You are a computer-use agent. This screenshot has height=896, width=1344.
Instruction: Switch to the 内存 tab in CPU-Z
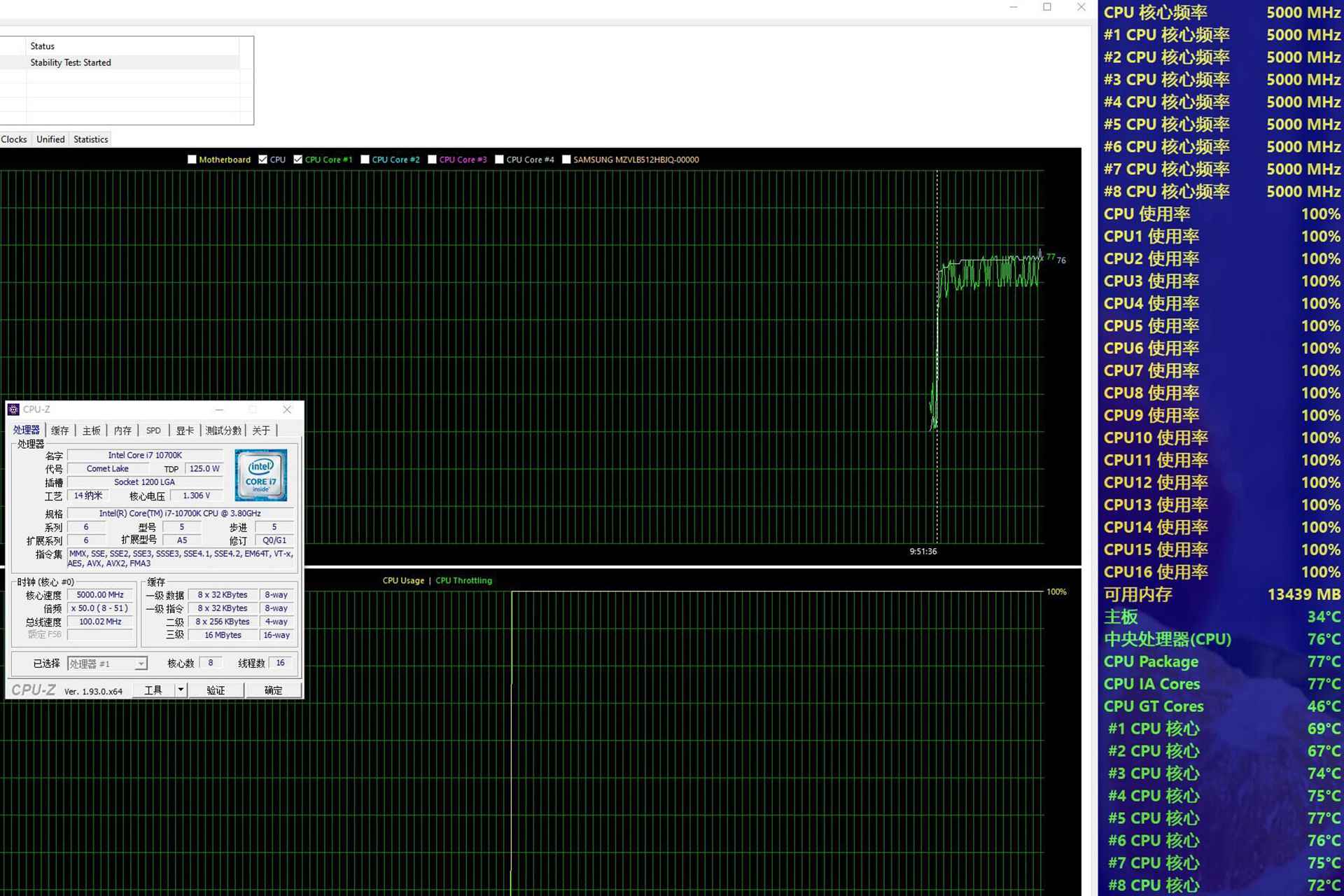pos(122,430)
